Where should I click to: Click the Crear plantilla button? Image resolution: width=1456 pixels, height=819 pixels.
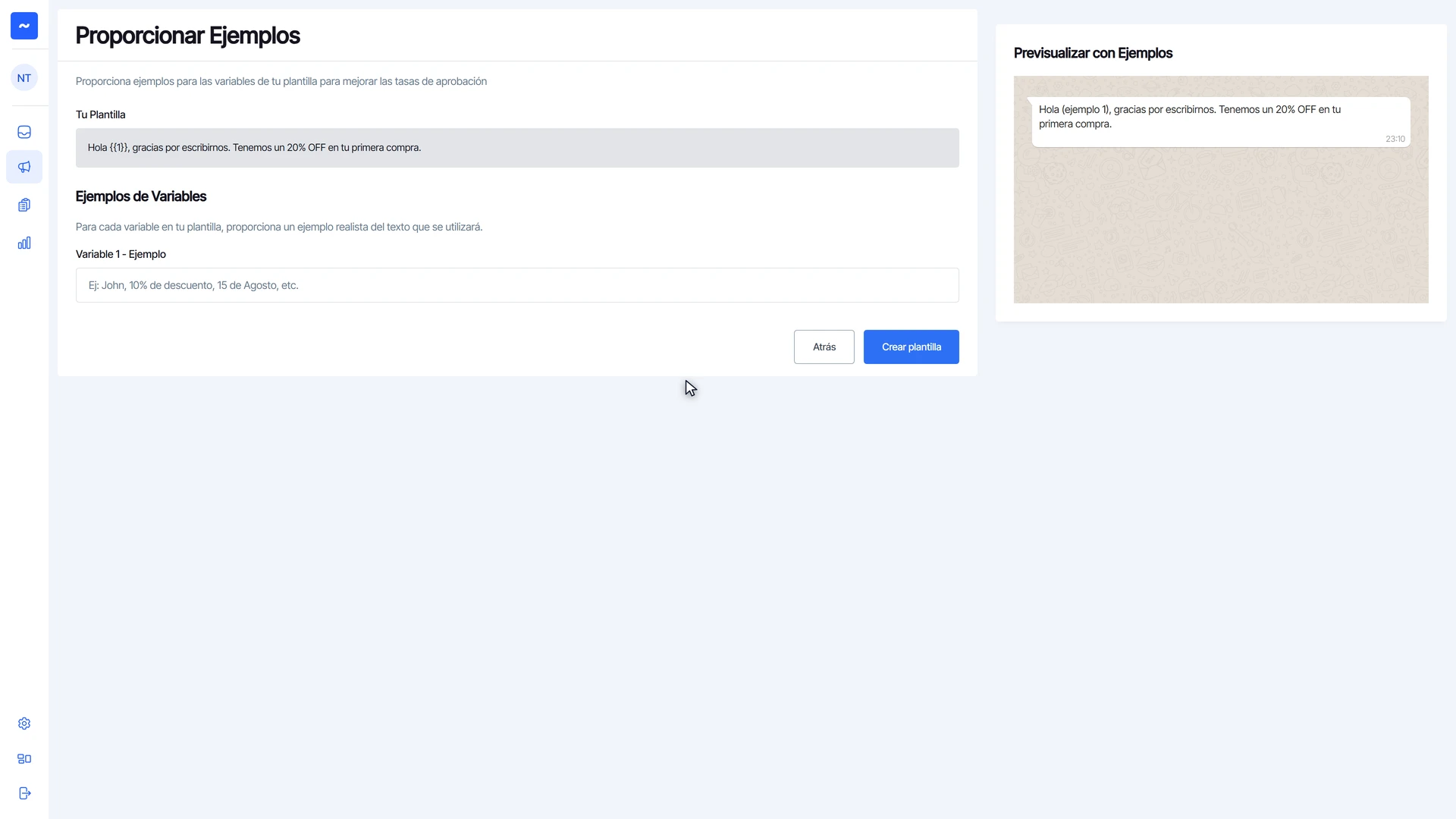tap(912, 347)
